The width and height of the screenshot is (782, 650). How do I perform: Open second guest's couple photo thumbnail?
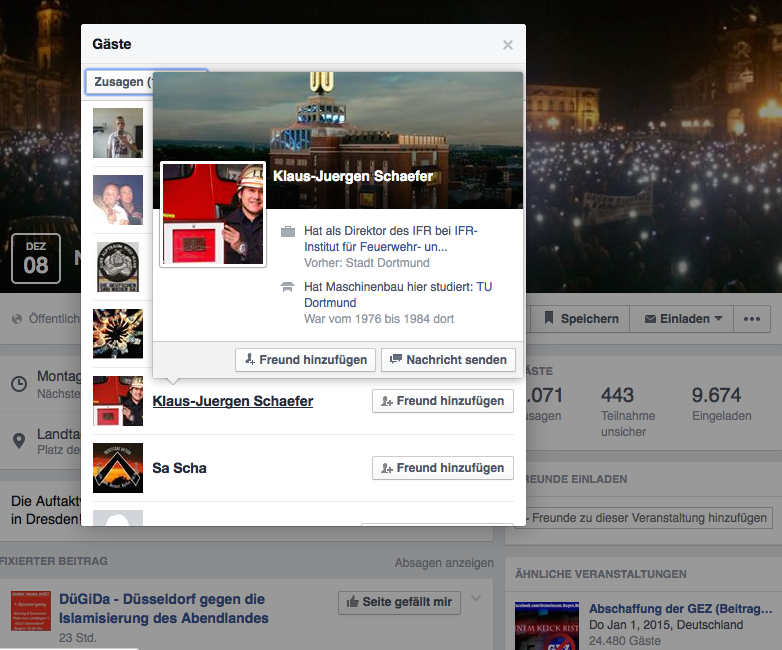point(118,200)
